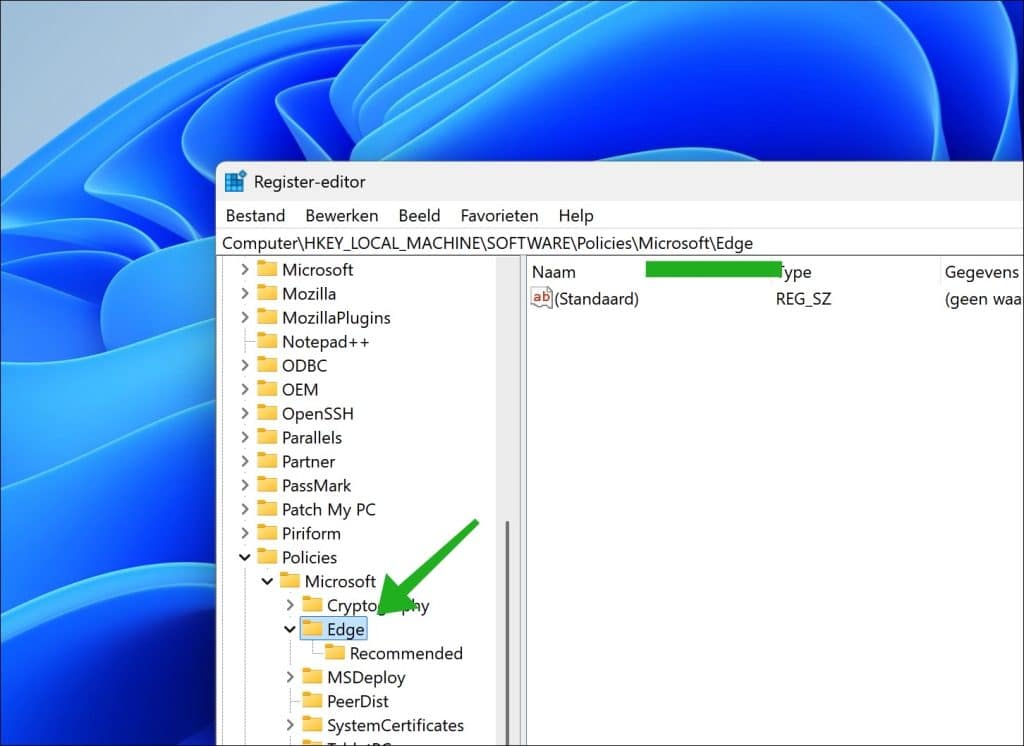Click the Edge folder icon

[312, 628]
